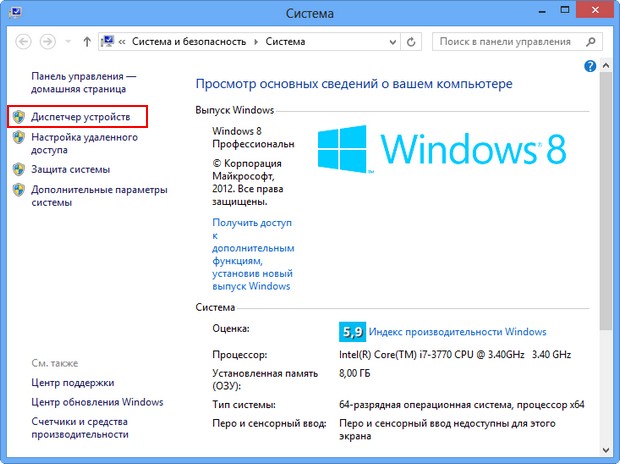The image size is (620, 464).
Task: Click shield icon beside Защита системы
Action: tap(18, 169)
